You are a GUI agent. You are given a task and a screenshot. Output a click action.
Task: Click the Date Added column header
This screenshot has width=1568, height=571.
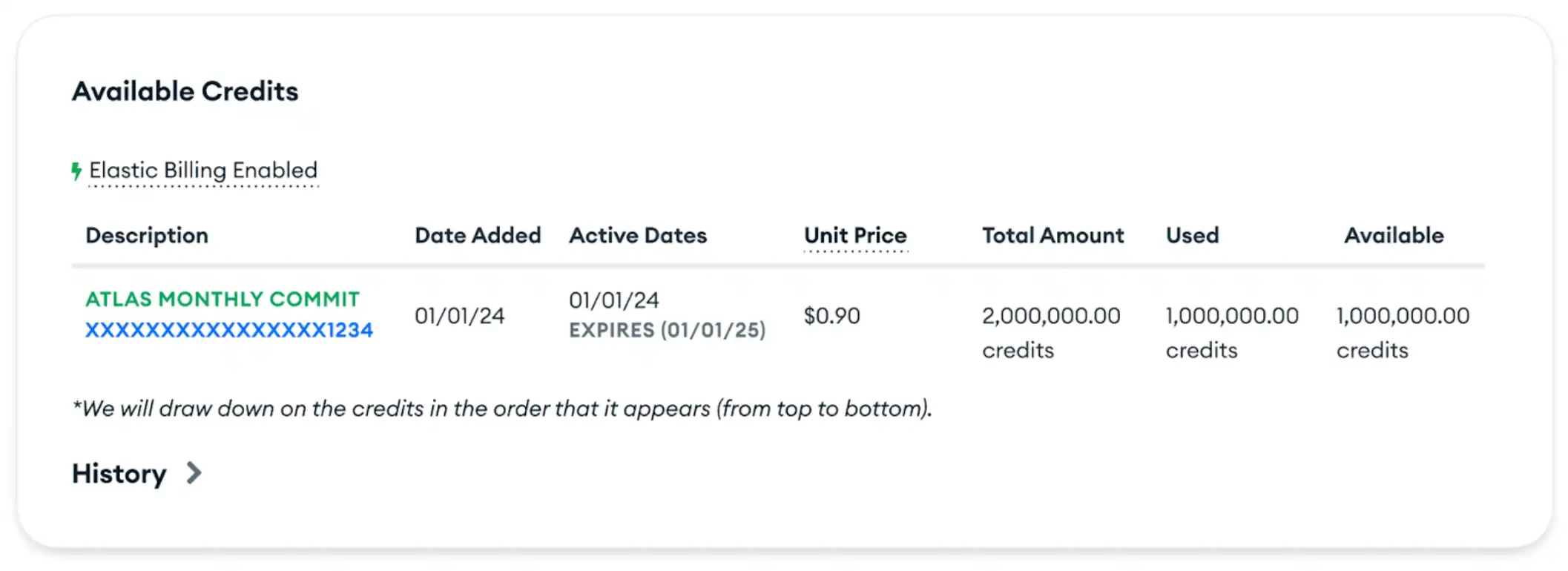[478, 235]
